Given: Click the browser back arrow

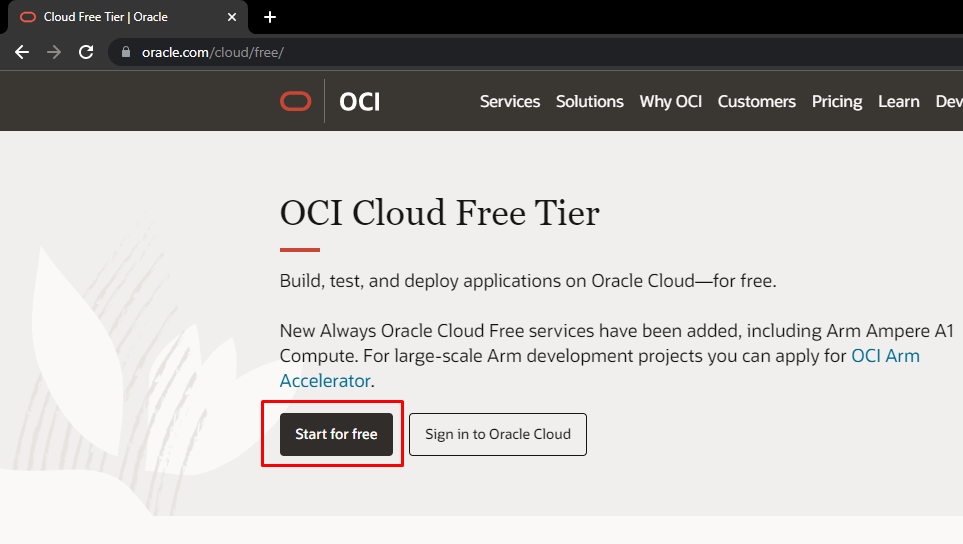Looking at the screenshot, I should pyautogui.click(x=22, y=52).
